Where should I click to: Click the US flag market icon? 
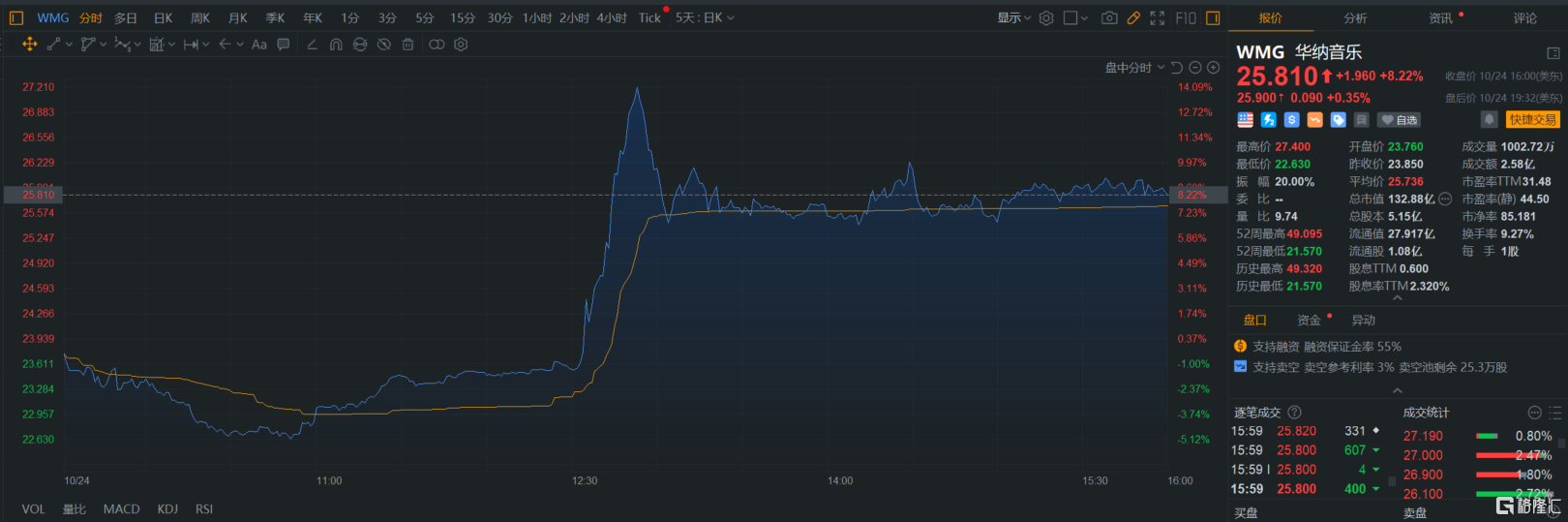coord(1246,120)
